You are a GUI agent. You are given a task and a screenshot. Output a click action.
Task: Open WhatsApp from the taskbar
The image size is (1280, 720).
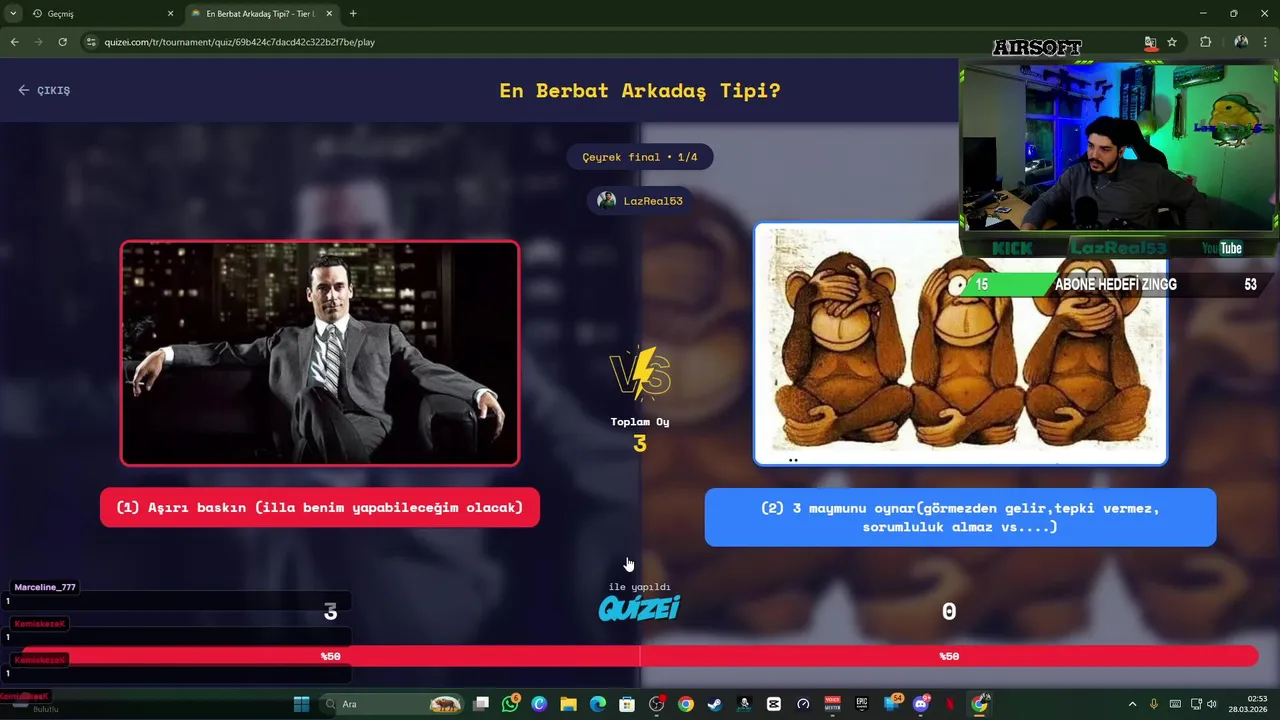tap(510, 704)
